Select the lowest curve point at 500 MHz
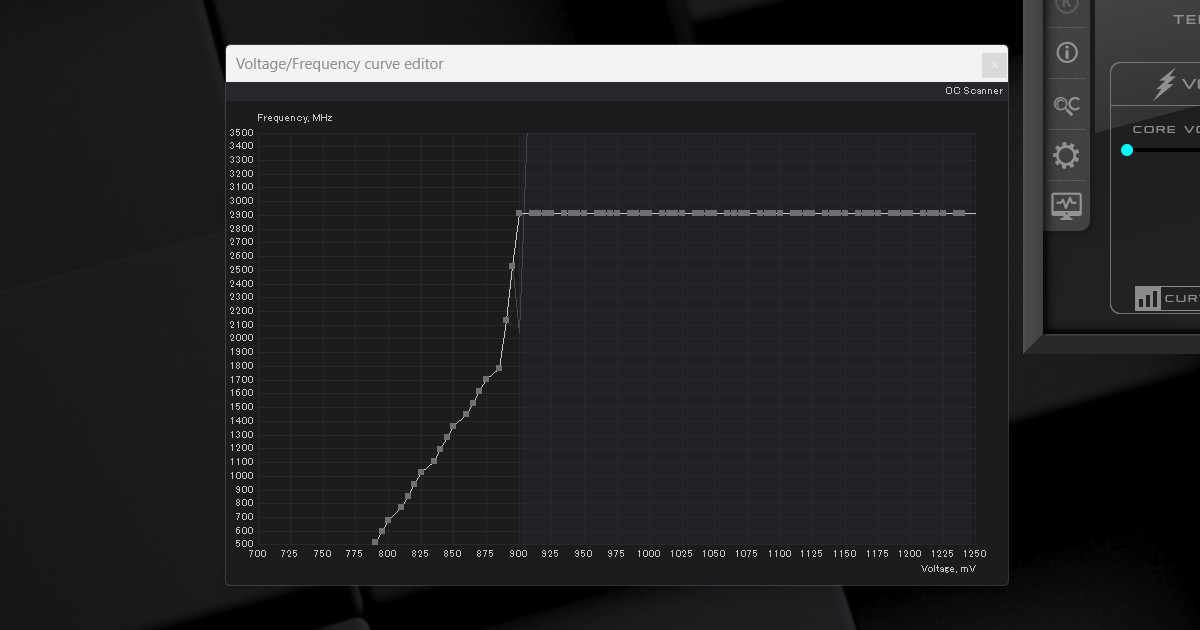 click(x=375, y=542)
